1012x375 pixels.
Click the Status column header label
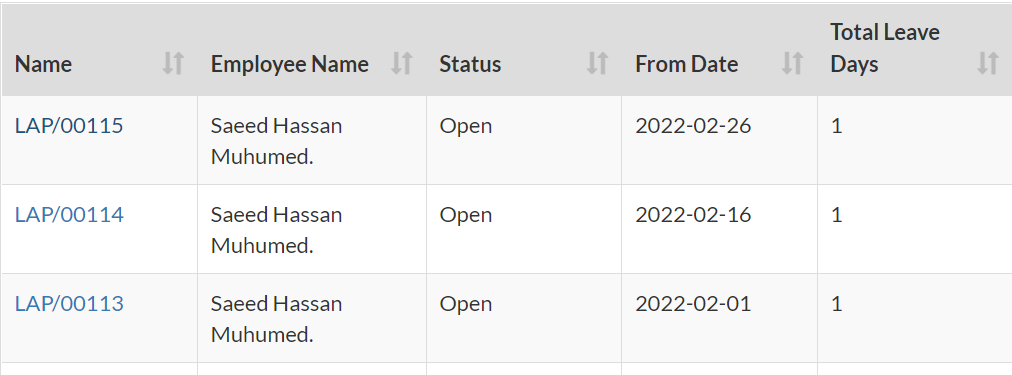coord(471,65)
